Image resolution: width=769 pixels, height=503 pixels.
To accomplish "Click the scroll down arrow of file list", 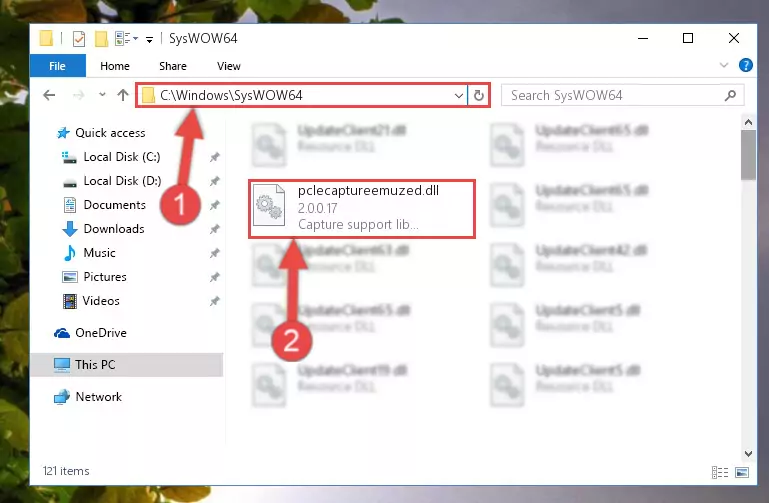I will pyautogui.click(x=748, y=453).
